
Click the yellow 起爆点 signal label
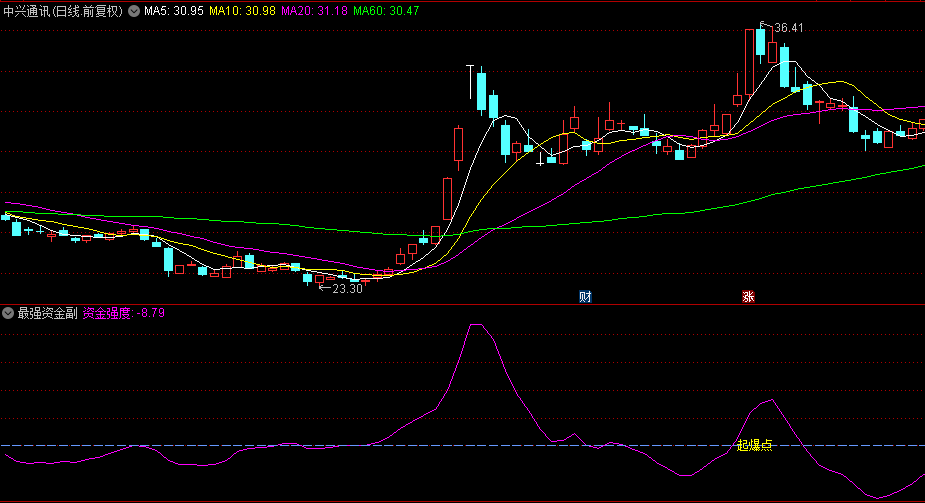pyautogui.click(x=754, y=446)
